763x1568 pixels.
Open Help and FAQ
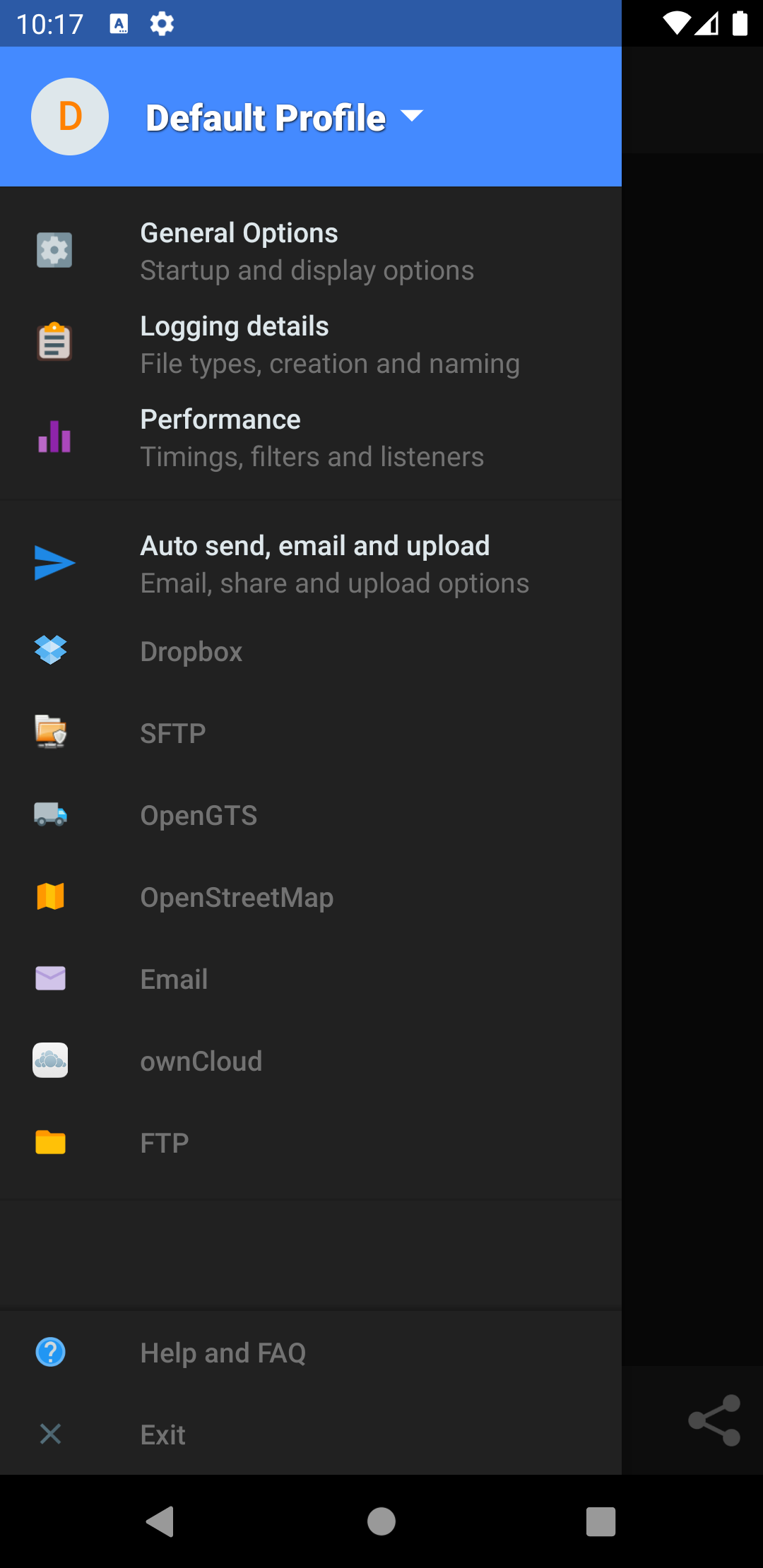coord(223,1353)
